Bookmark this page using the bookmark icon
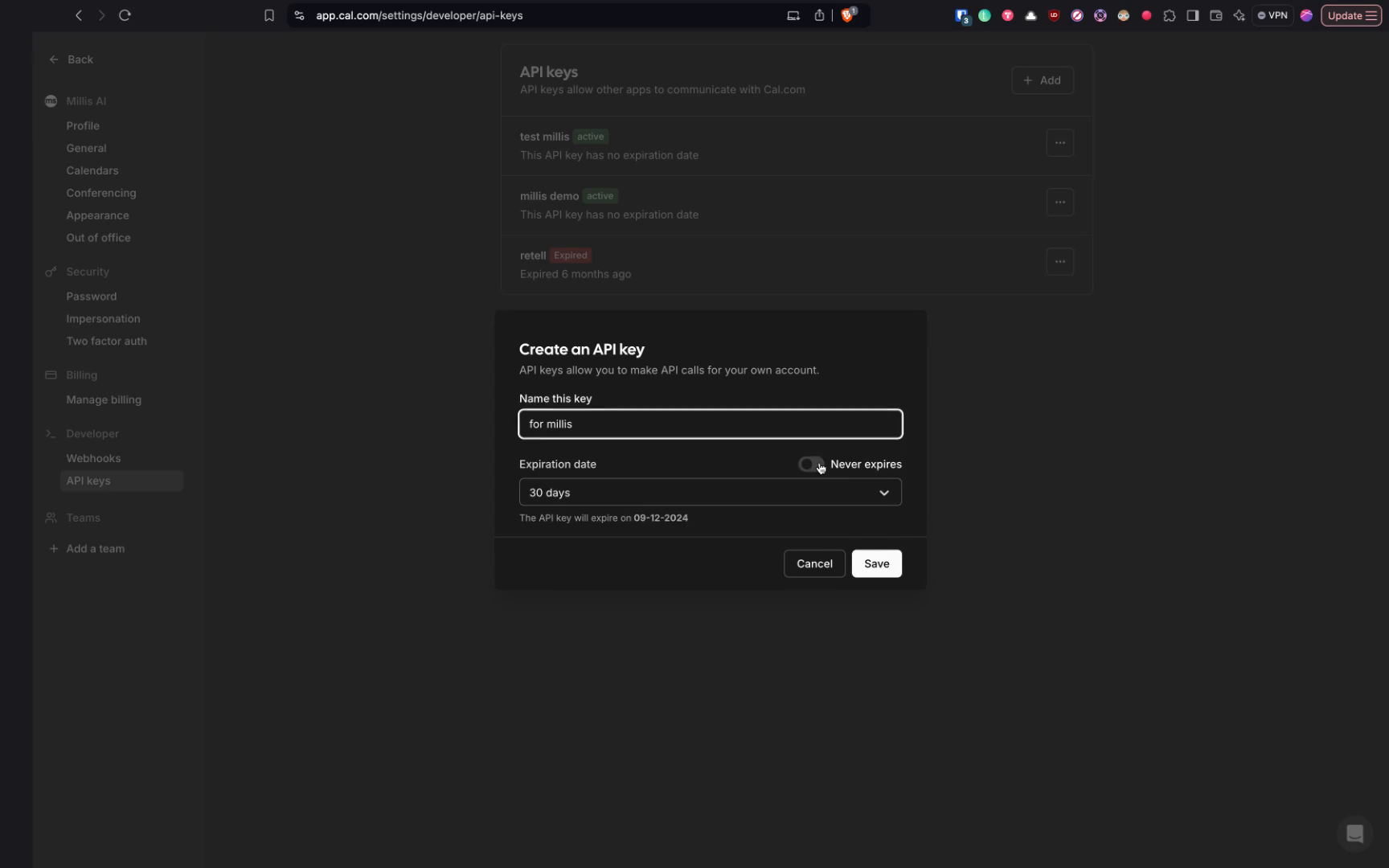This screenshot has height=868, width=1389. [x=269, y=15]
